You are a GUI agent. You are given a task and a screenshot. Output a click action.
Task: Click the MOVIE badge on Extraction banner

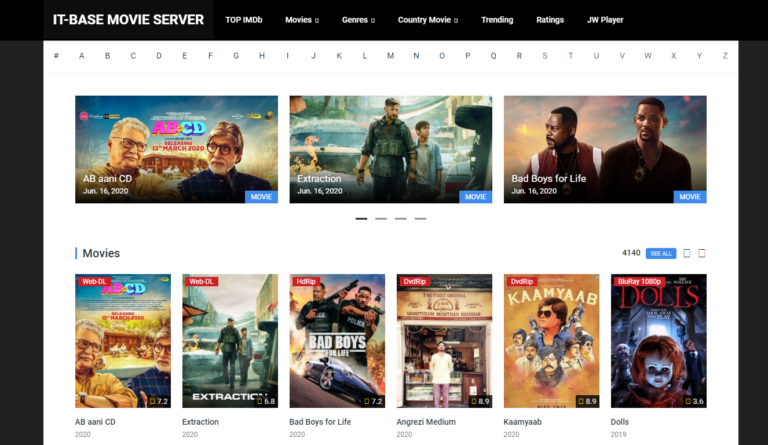coord(476,197)
